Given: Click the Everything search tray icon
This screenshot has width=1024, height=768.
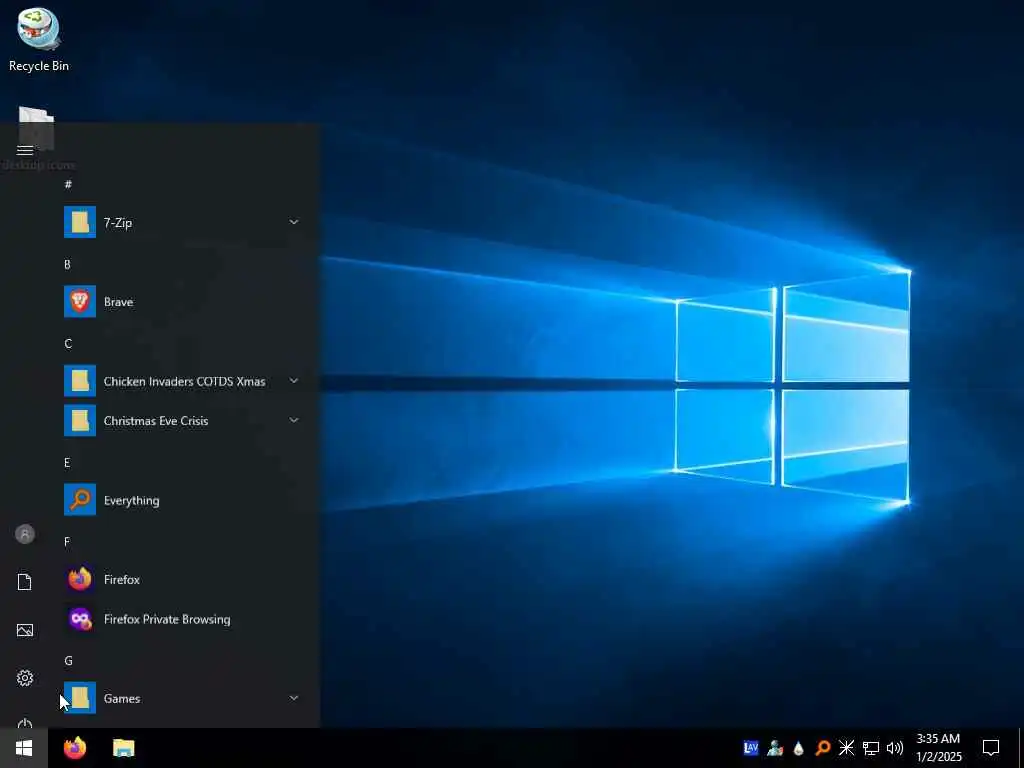Looking at the screenshot, I should (823, 748).
